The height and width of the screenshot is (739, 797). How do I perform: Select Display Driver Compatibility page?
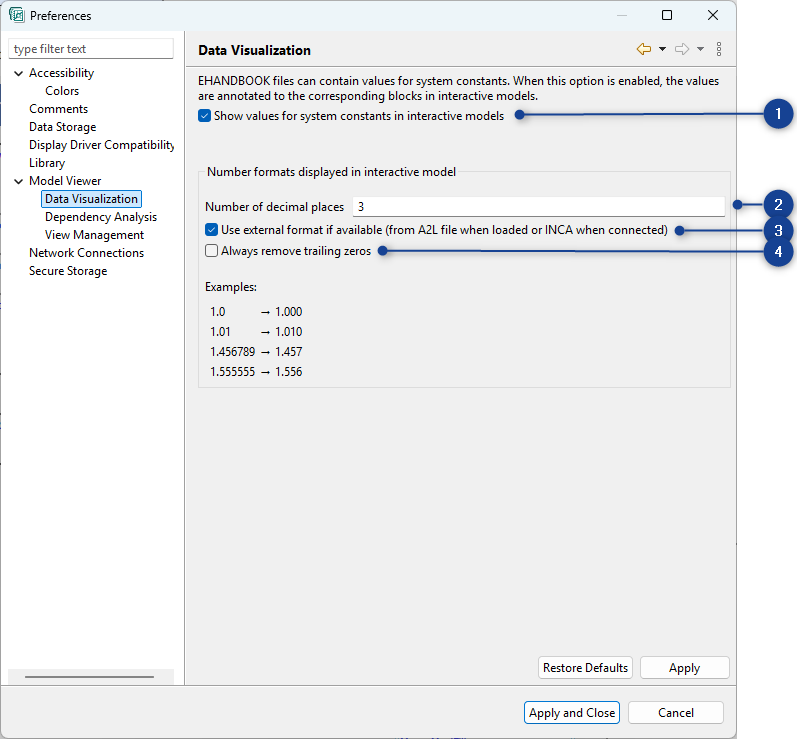click(102, 145)
